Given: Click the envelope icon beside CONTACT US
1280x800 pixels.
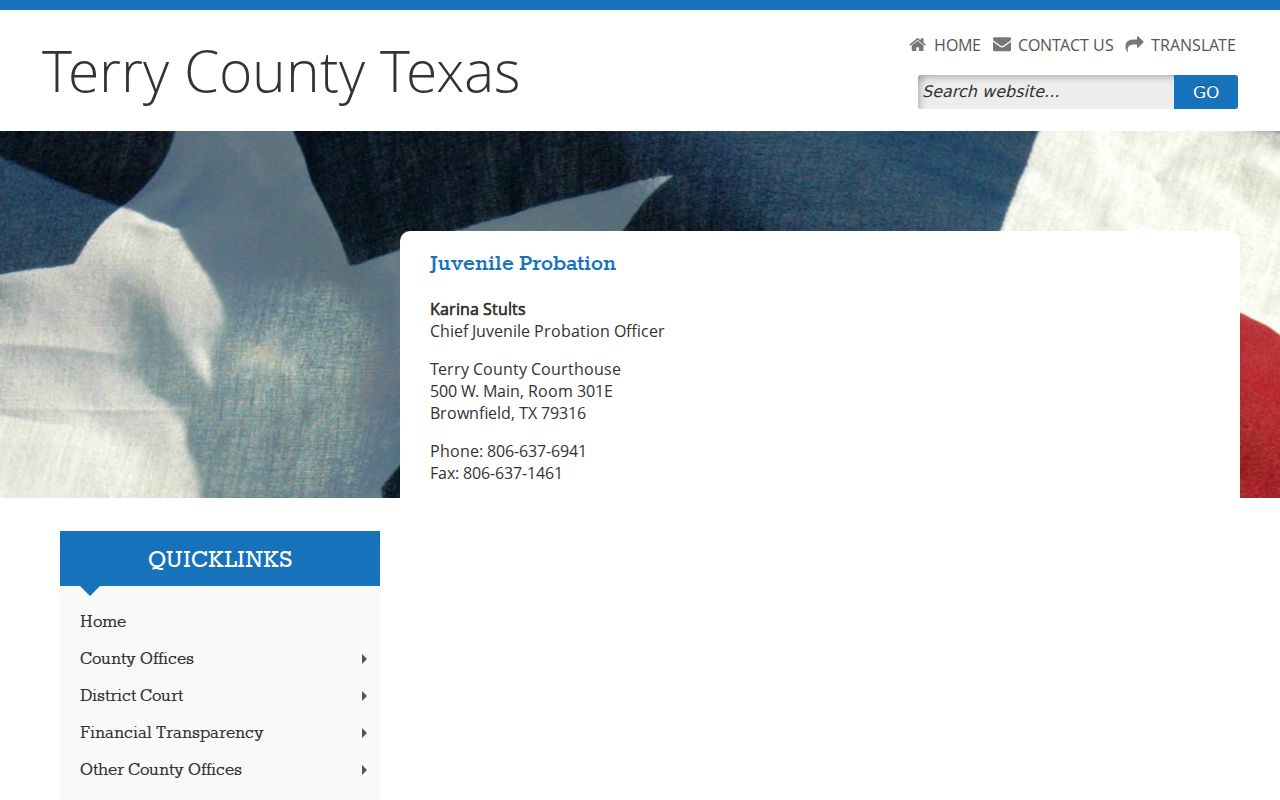Looking at the screenshot, I should point(1001,45).
